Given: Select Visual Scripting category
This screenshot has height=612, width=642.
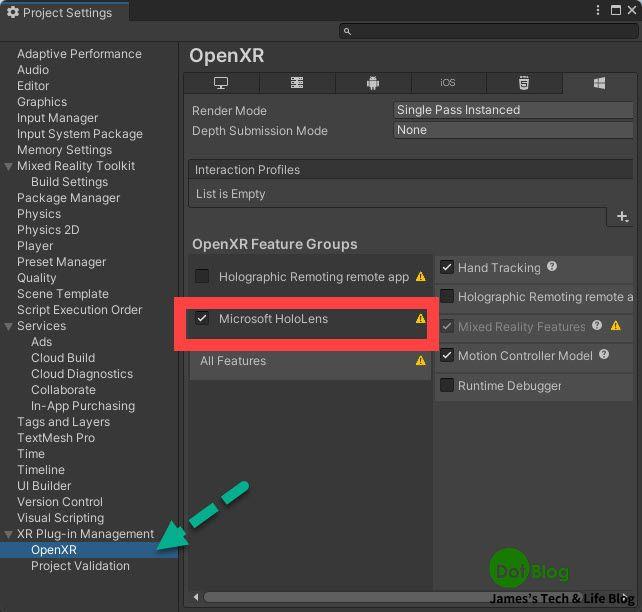Looking at the screenshot, I should point(61,518).
